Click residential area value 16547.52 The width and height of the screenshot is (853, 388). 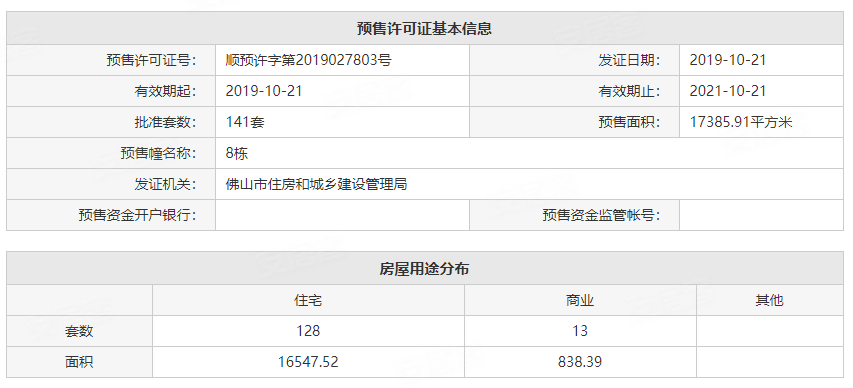point(308,362)
